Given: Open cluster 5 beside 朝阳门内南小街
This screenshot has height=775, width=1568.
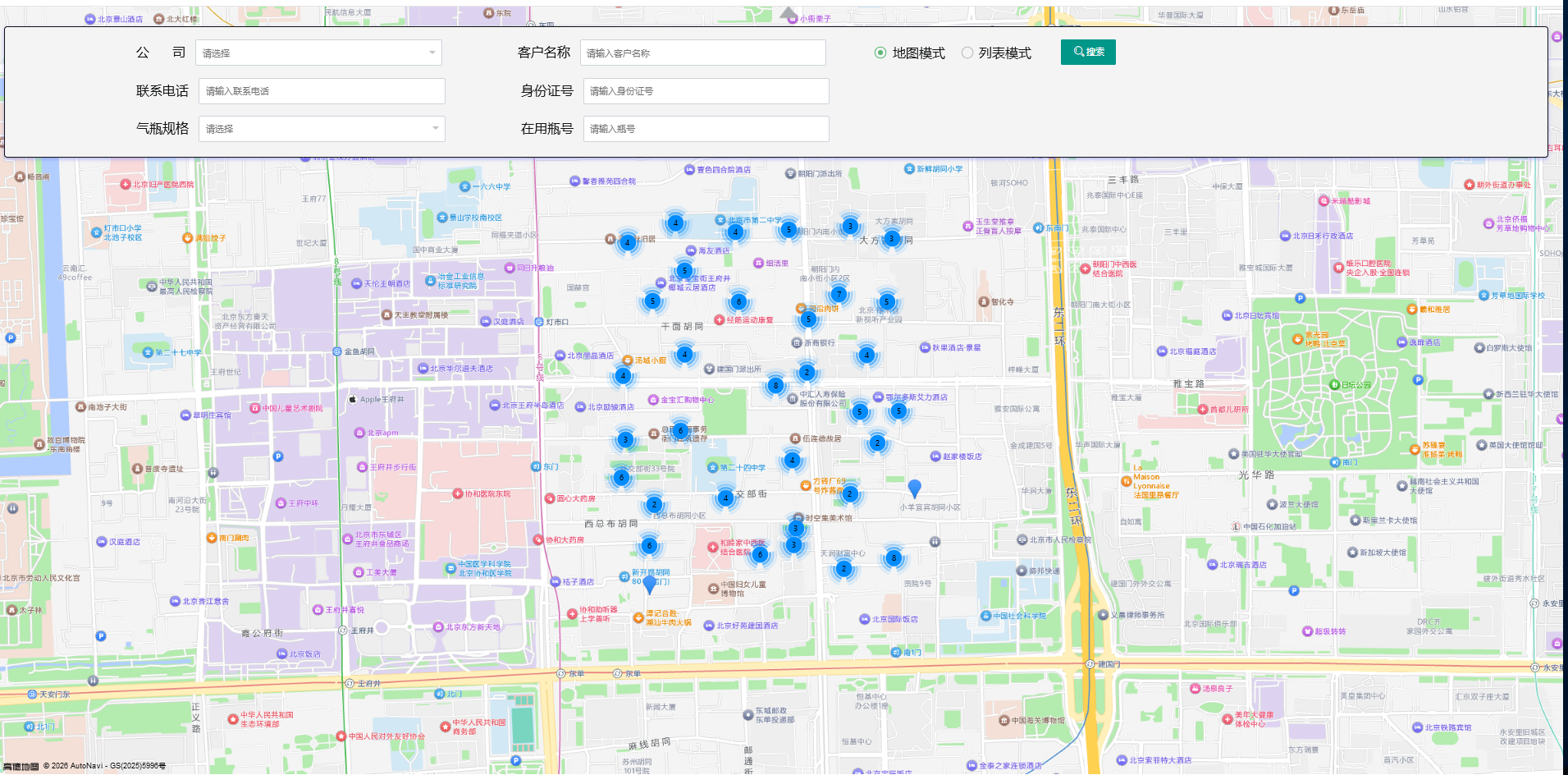Looking at the screenshot, I should point(789,230).
